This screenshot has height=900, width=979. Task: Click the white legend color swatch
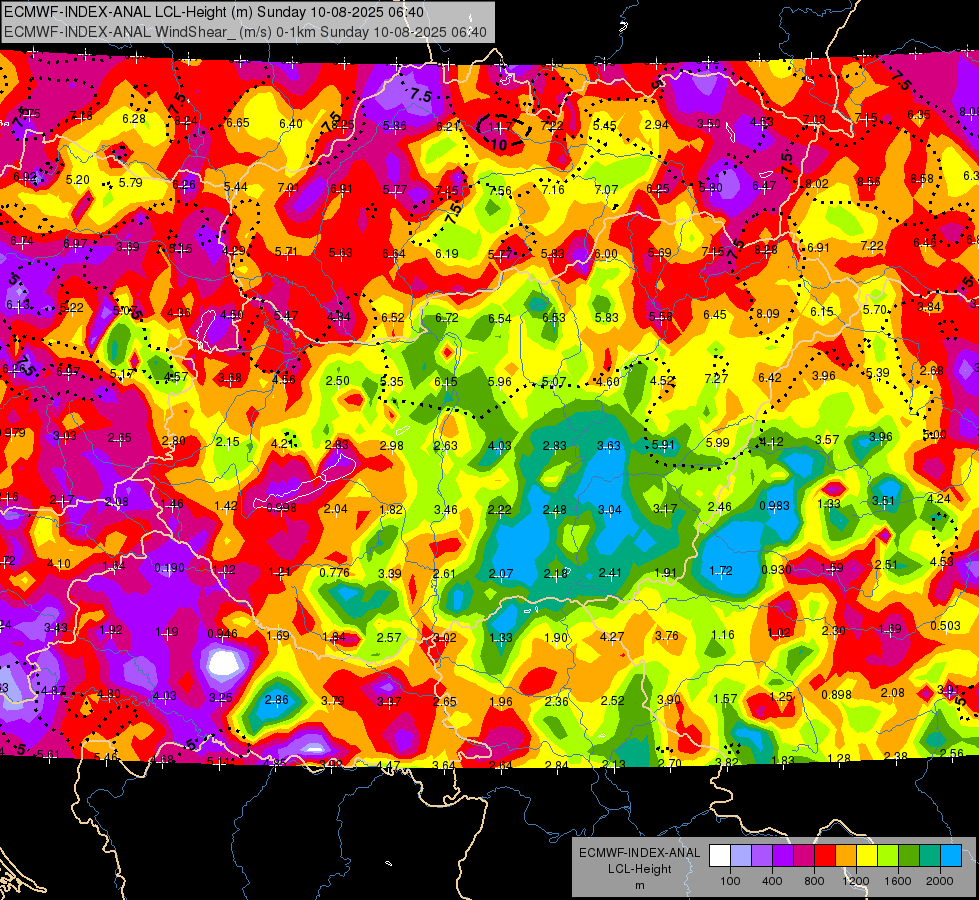[x=720, y=855]
